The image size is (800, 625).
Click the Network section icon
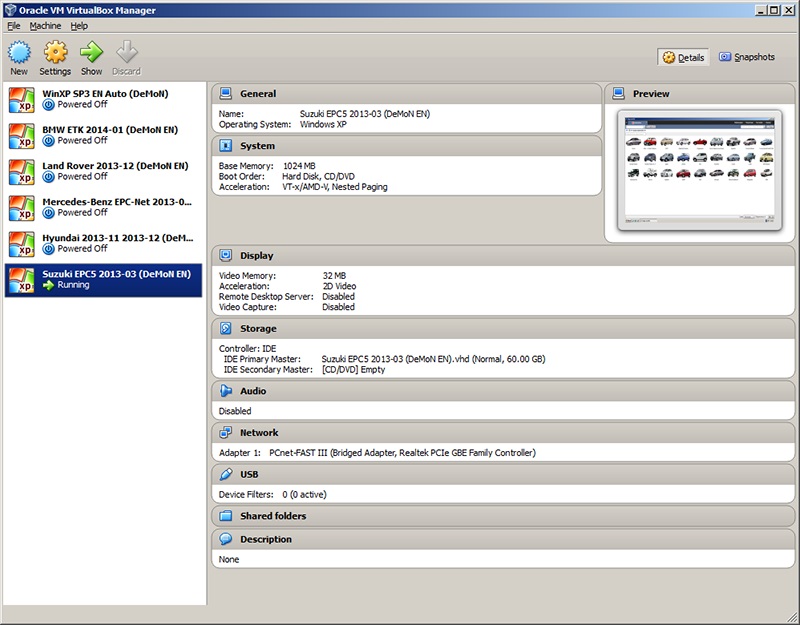pyautogui.click(x=225, y=433)
